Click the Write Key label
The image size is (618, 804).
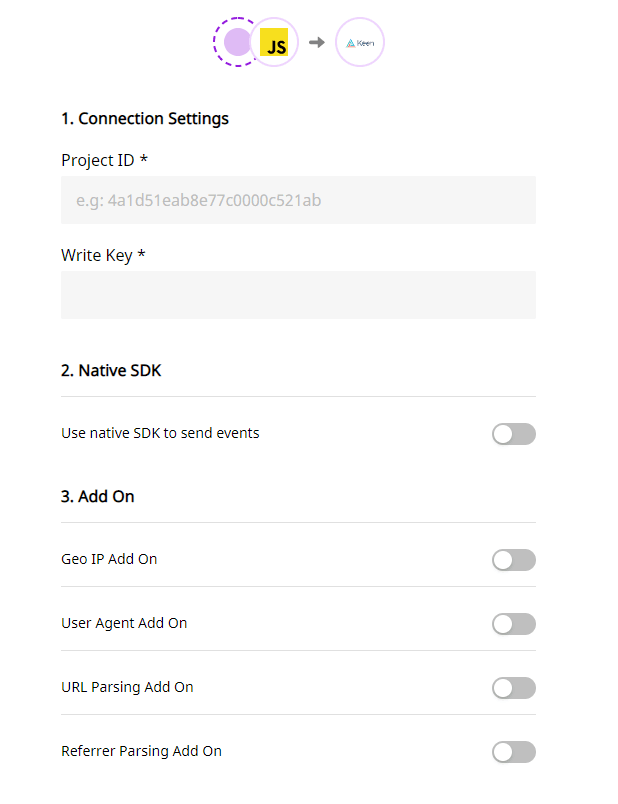[104, 255]
